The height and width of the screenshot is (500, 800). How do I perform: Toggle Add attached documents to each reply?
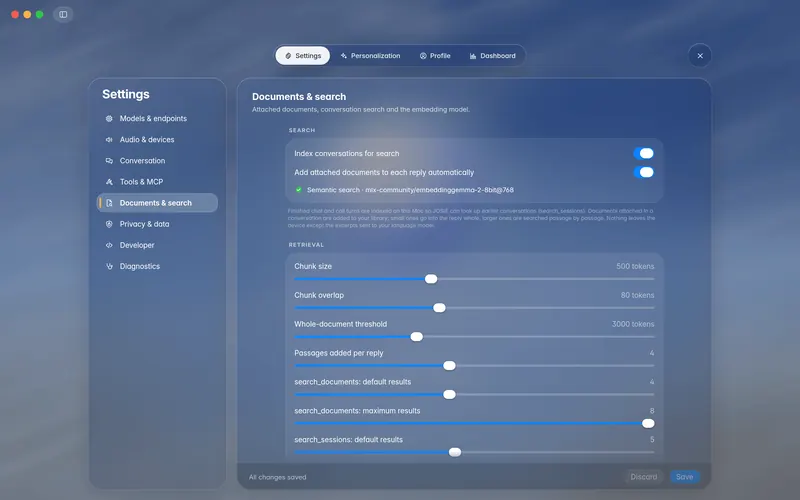(643, 172)
